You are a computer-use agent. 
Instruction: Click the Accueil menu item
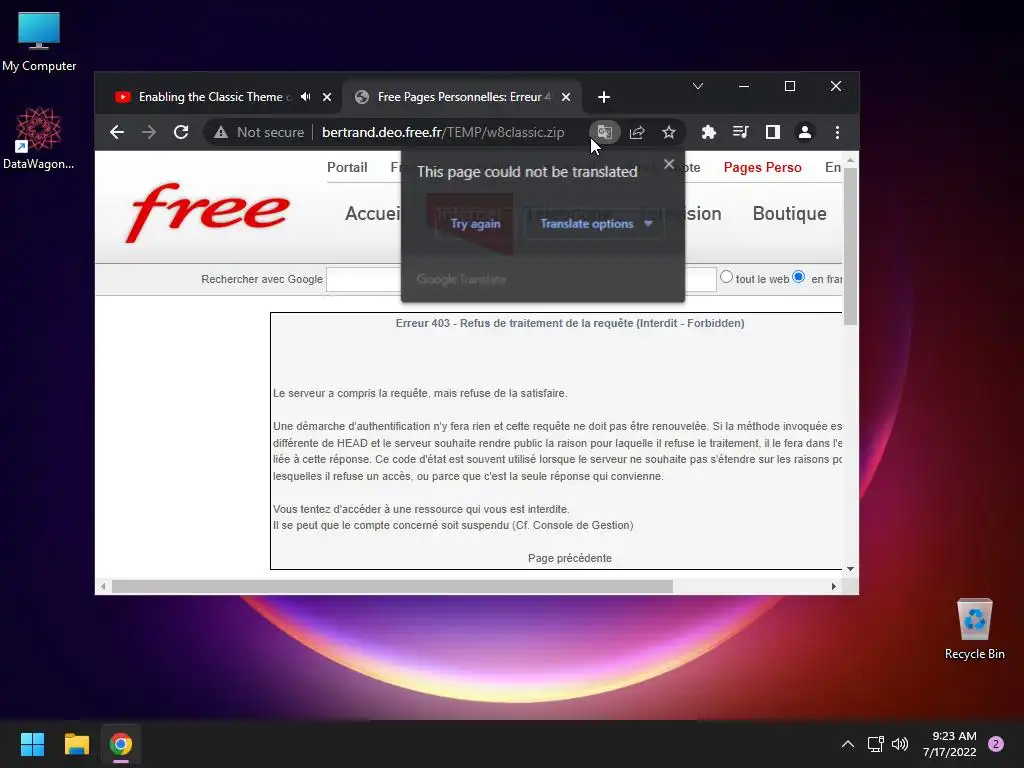click(373, 214)
